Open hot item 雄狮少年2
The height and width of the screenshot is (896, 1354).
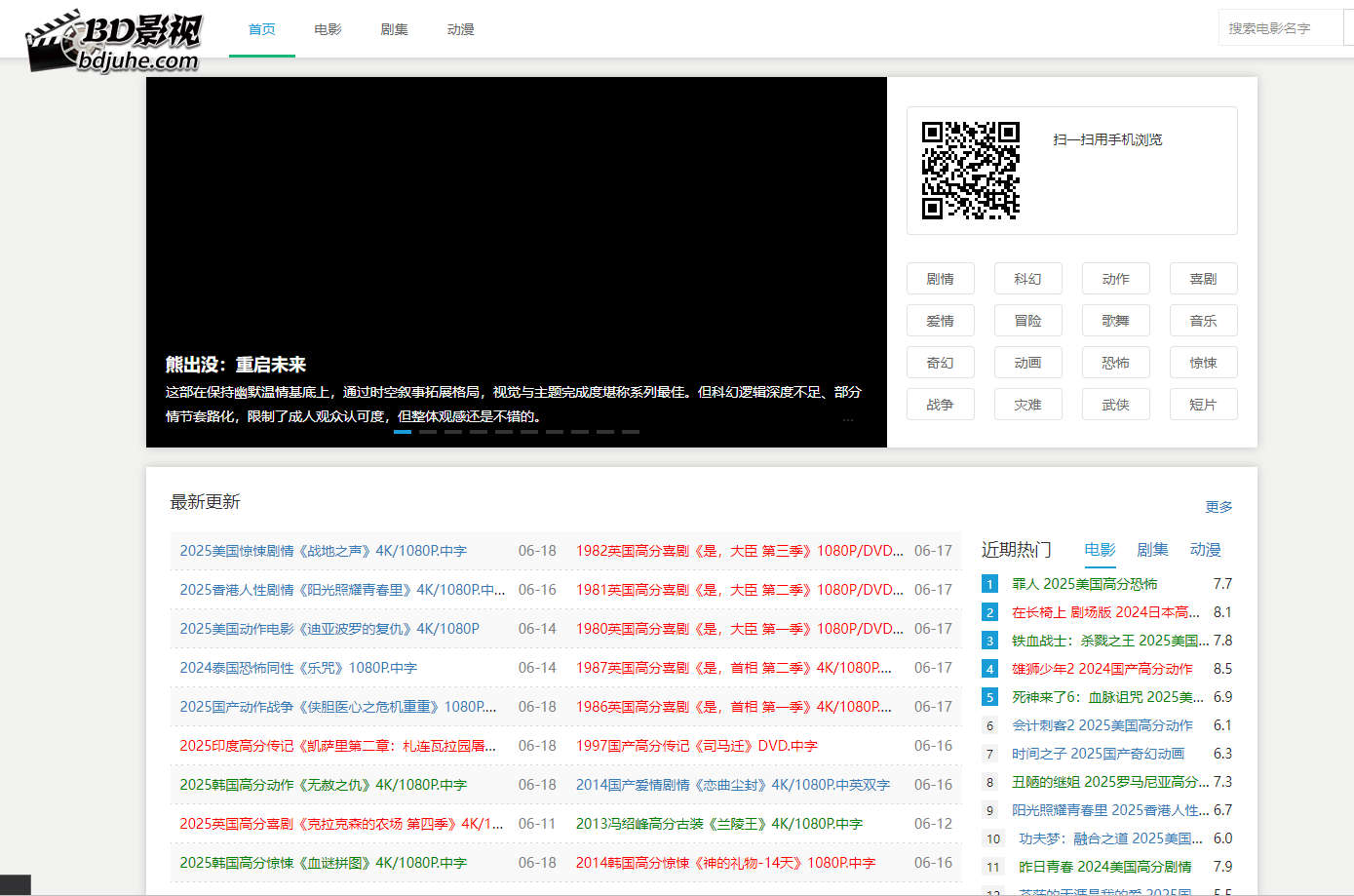1103,669
